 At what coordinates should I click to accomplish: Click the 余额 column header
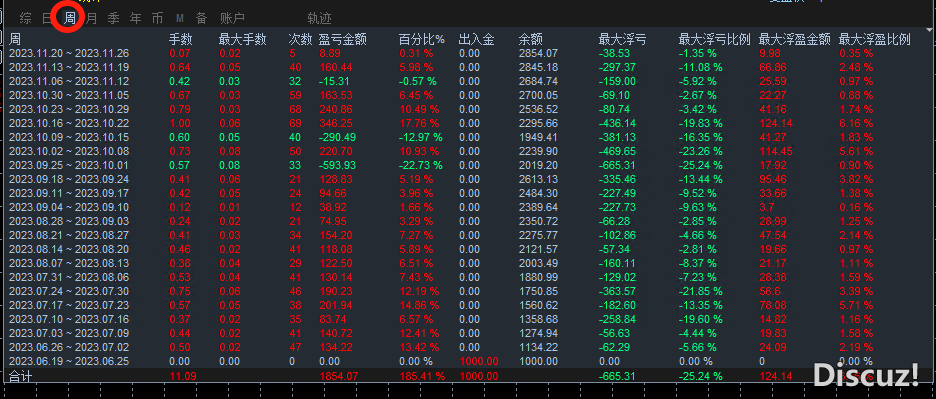[x=531, y=40]
